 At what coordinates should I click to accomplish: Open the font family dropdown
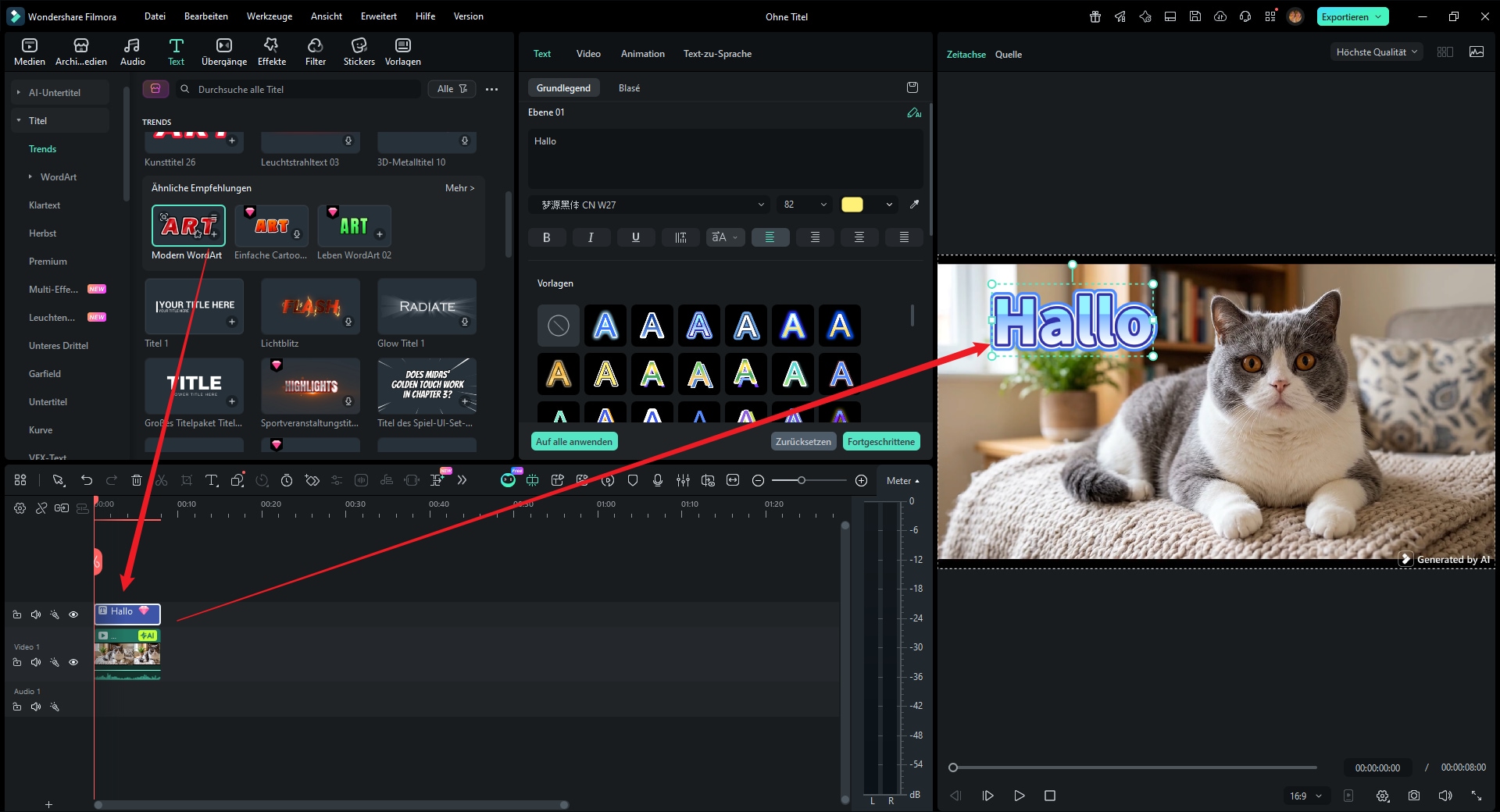point(650,205)
